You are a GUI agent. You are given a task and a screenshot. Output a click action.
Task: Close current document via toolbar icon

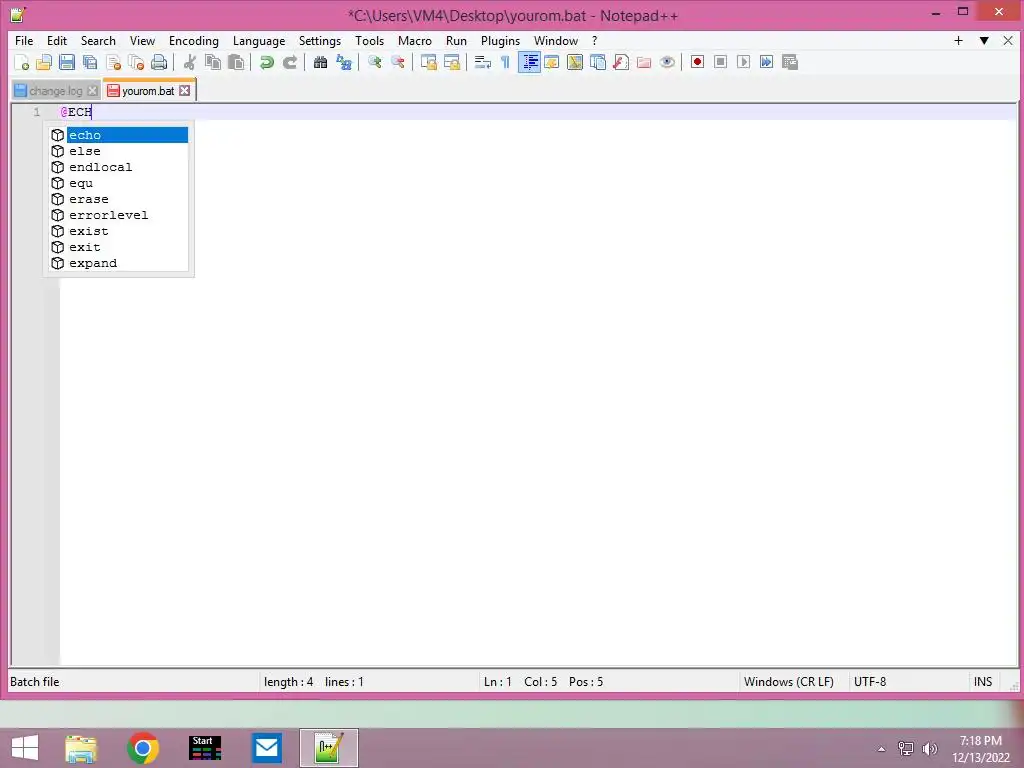[113, 62]
